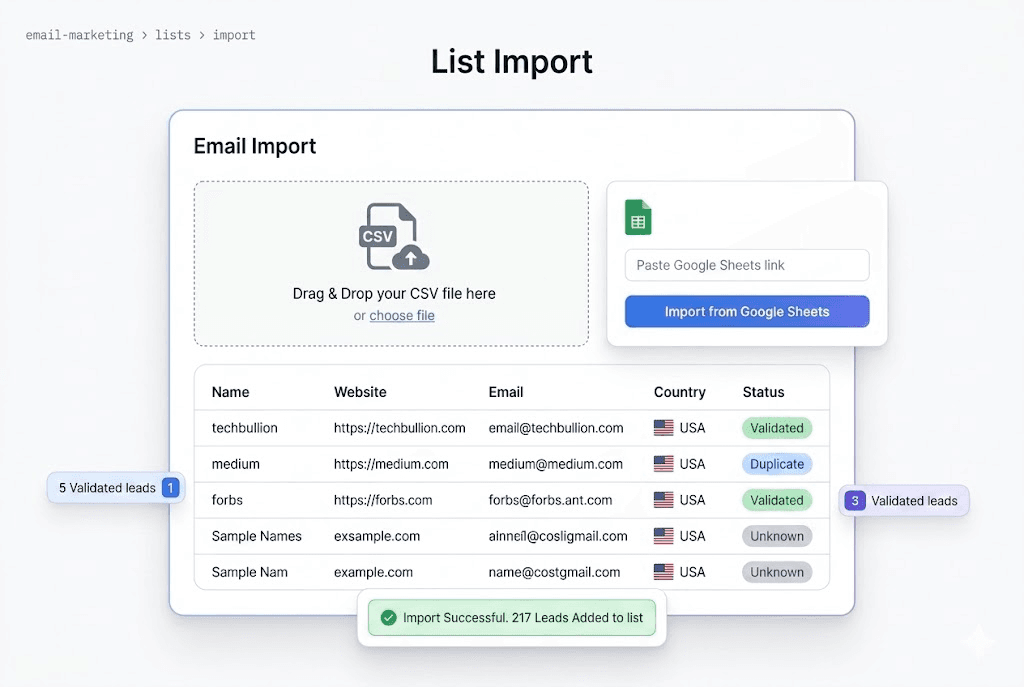
Task: Click the USA flag in Sample Names row
Action: [x=664, y=535]
